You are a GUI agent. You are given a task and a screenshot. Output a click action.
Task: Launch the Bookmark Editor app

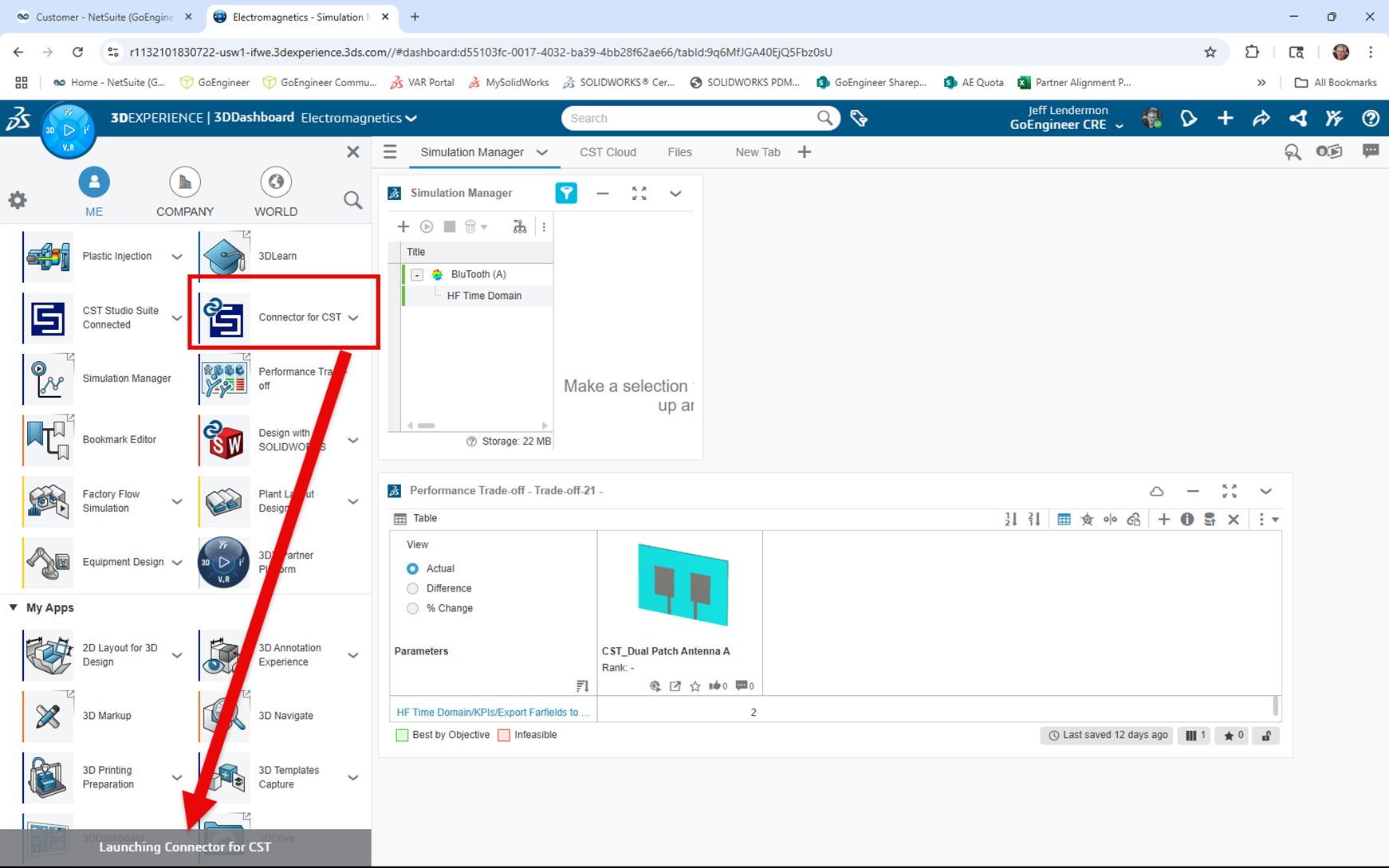pyautogui.click(x=48, y=439)
